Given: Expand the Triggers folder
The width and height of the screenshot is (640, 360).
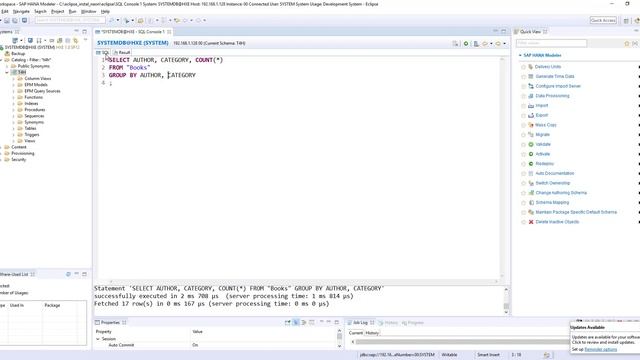Looking at the screenshot, I should coord(13,135).
